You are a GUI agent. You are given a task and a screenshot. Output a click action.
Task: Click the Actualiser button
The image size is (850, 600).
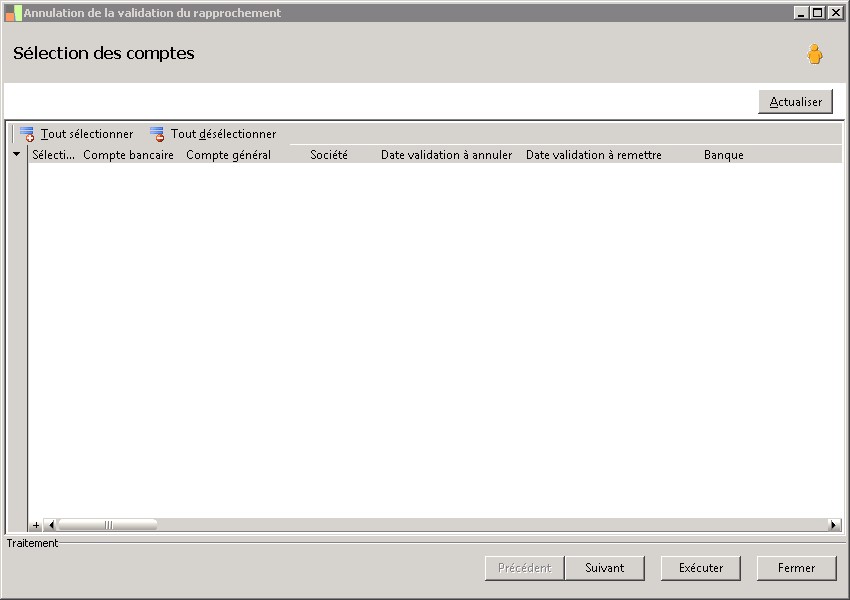pos(795,102)
